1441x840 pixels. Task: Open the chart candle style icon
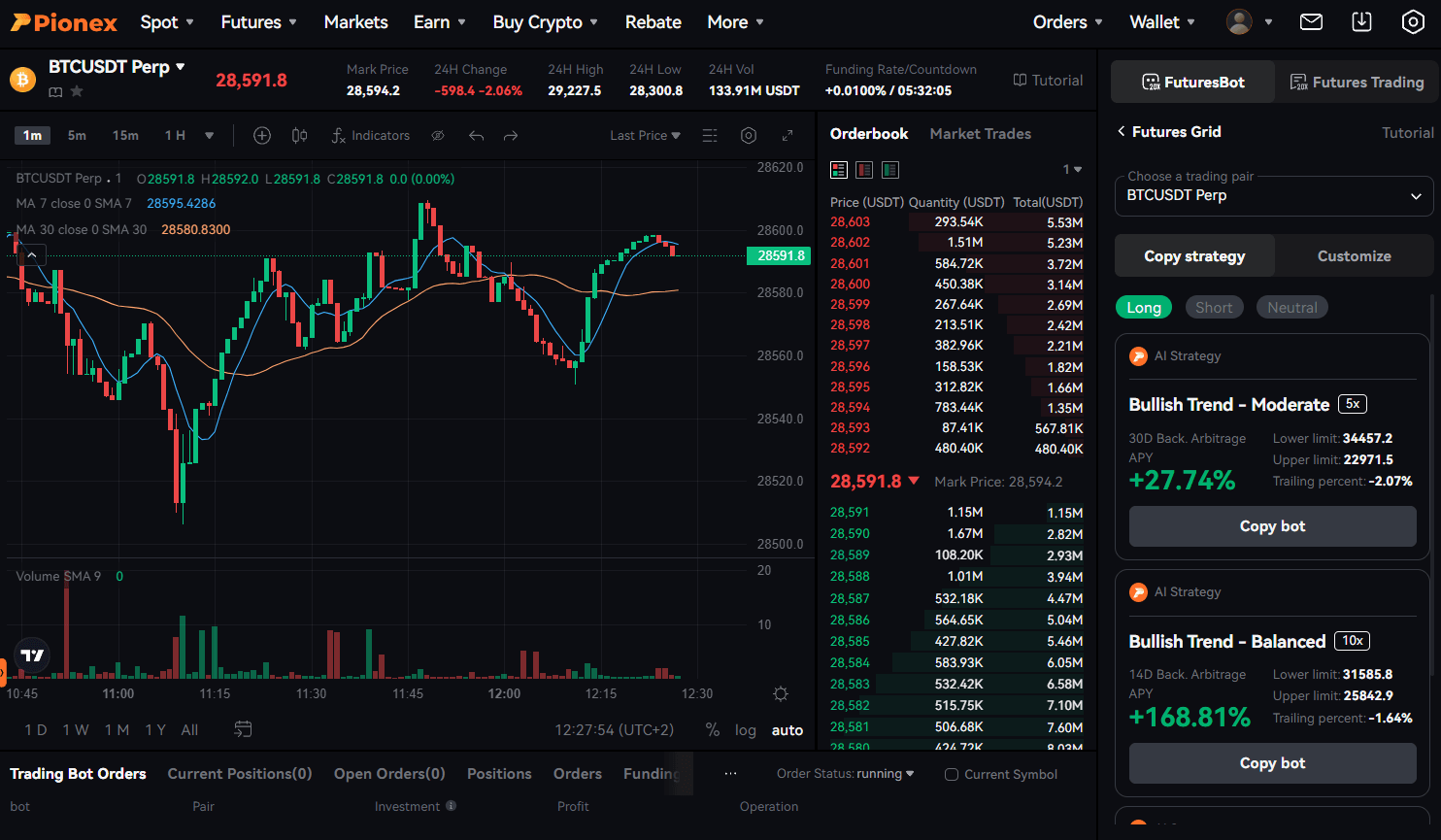click(x=300, y=136)
